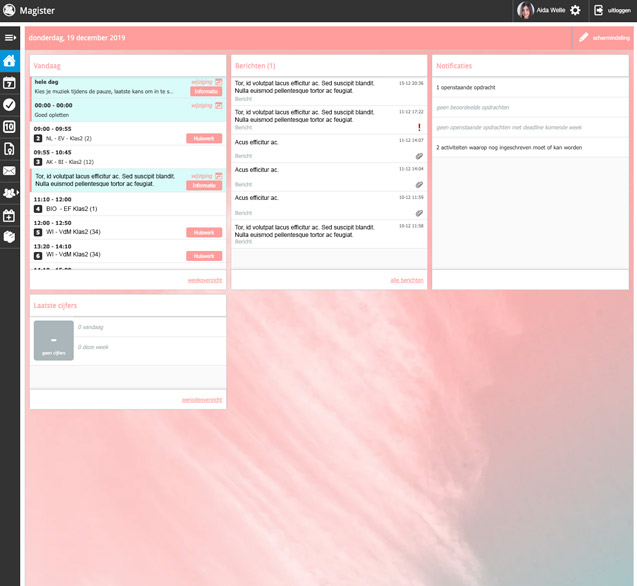Open the envelope messages icon in sidebar
637x586 pixels.
(x=9, y=171)
